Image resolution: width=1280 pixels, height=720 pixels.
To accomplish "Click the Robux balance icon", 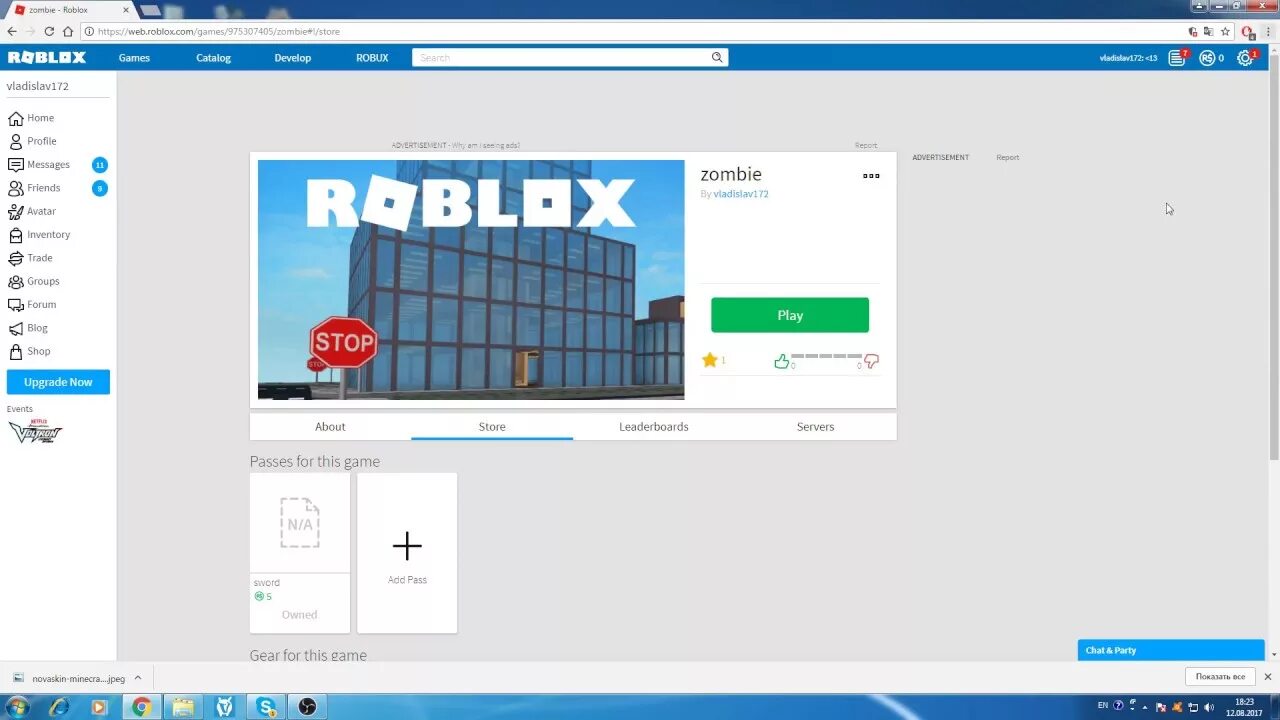I will 1207,58.
